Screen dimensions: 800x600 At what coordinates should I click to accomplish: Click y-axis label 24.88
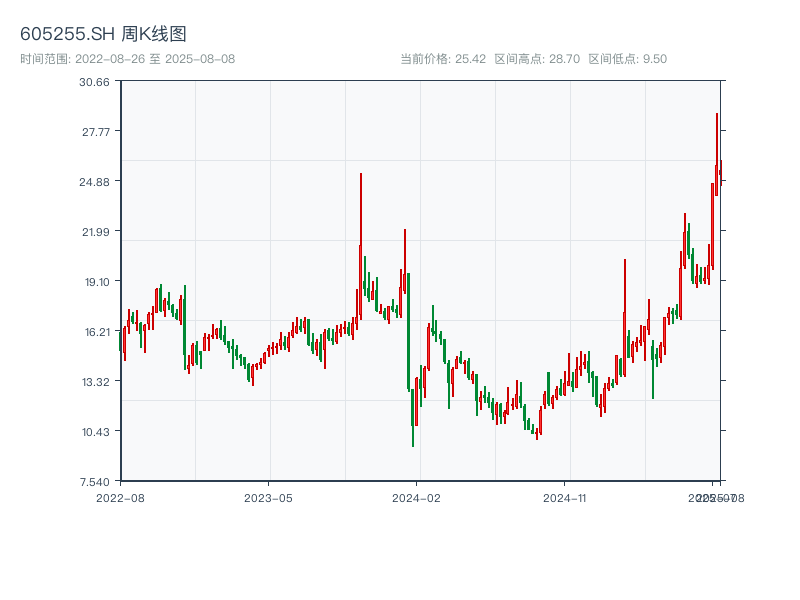(x=94, y=182)
